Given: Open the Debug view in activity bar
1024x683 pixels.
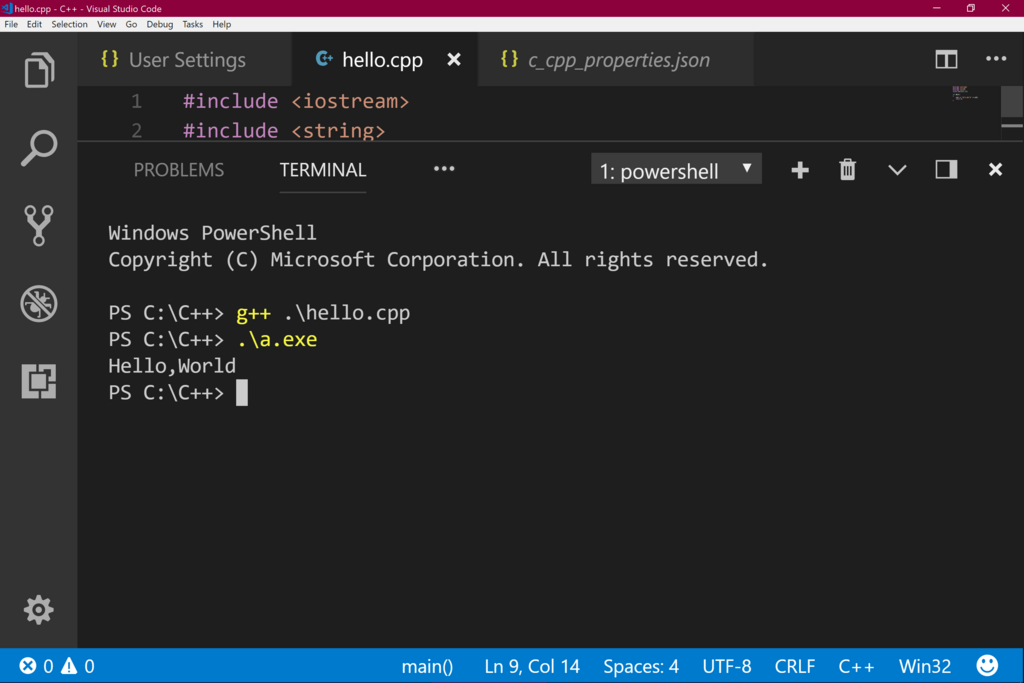Looking at the screenshot, I should (x=39, y=303).
